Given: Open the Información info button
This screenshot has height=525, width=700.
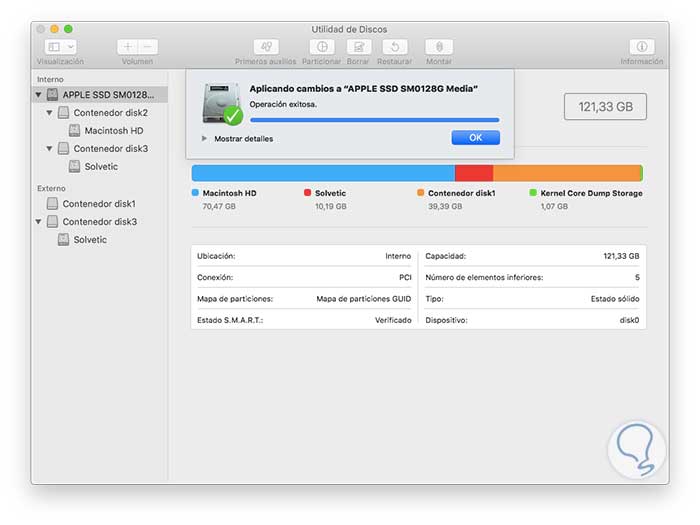Looking at the screenshot, I should click(x=642, y=47).
